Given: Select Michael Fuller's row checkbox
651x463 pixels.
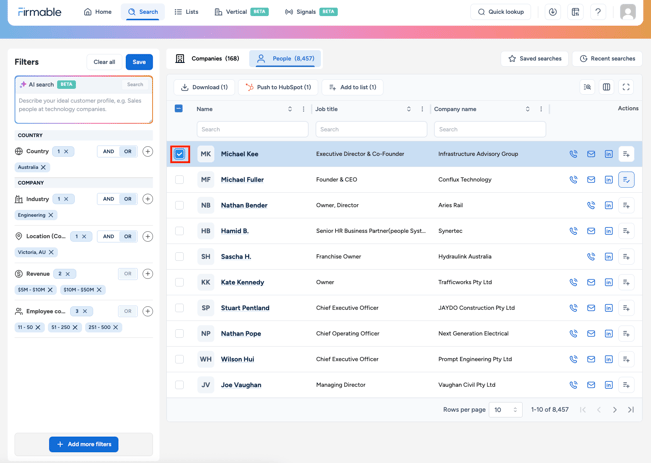Looking at the screenshot, I should [x=179, y=180].
